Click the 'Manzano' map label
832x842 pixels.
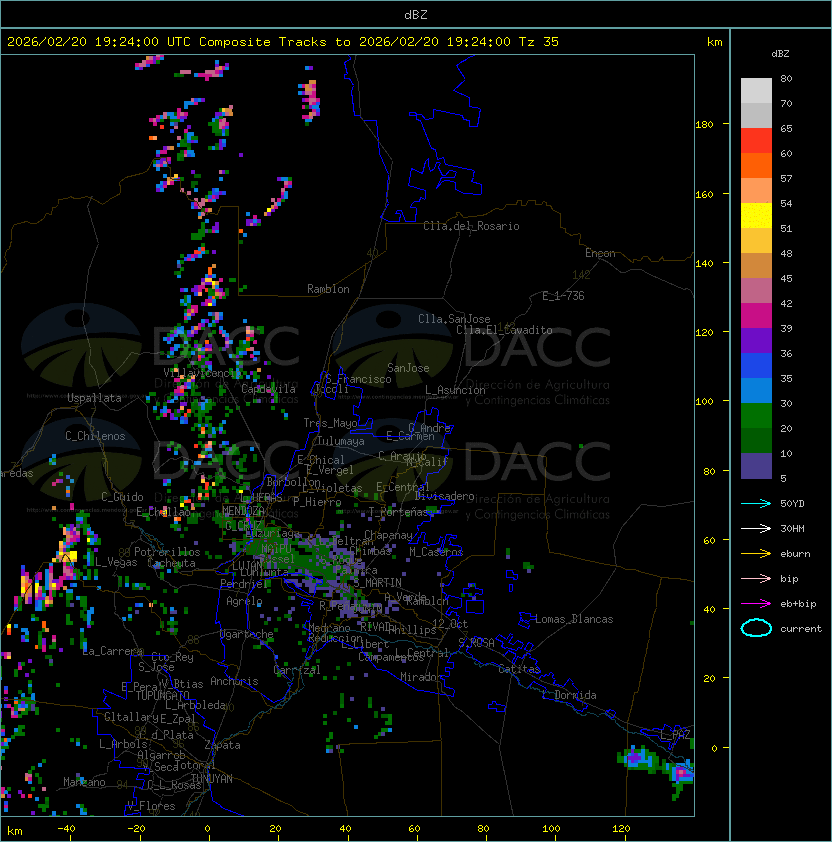84,782
